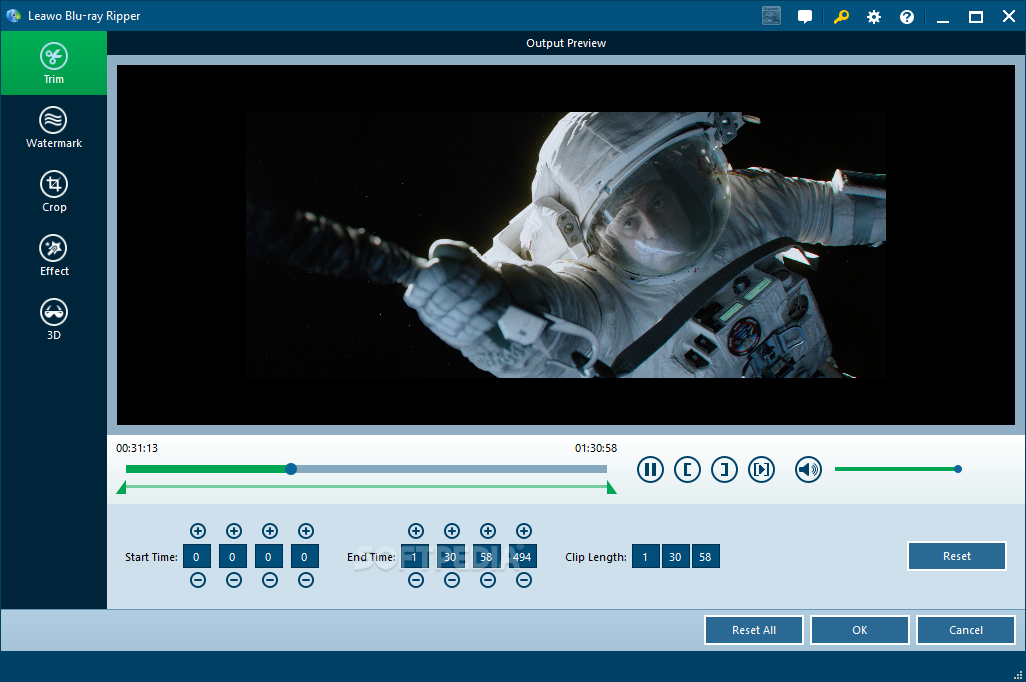The width and height of the screenshot is (1026, 682).
Task: Select the End Time minutes field showing 30
Action: coord(451,556)
